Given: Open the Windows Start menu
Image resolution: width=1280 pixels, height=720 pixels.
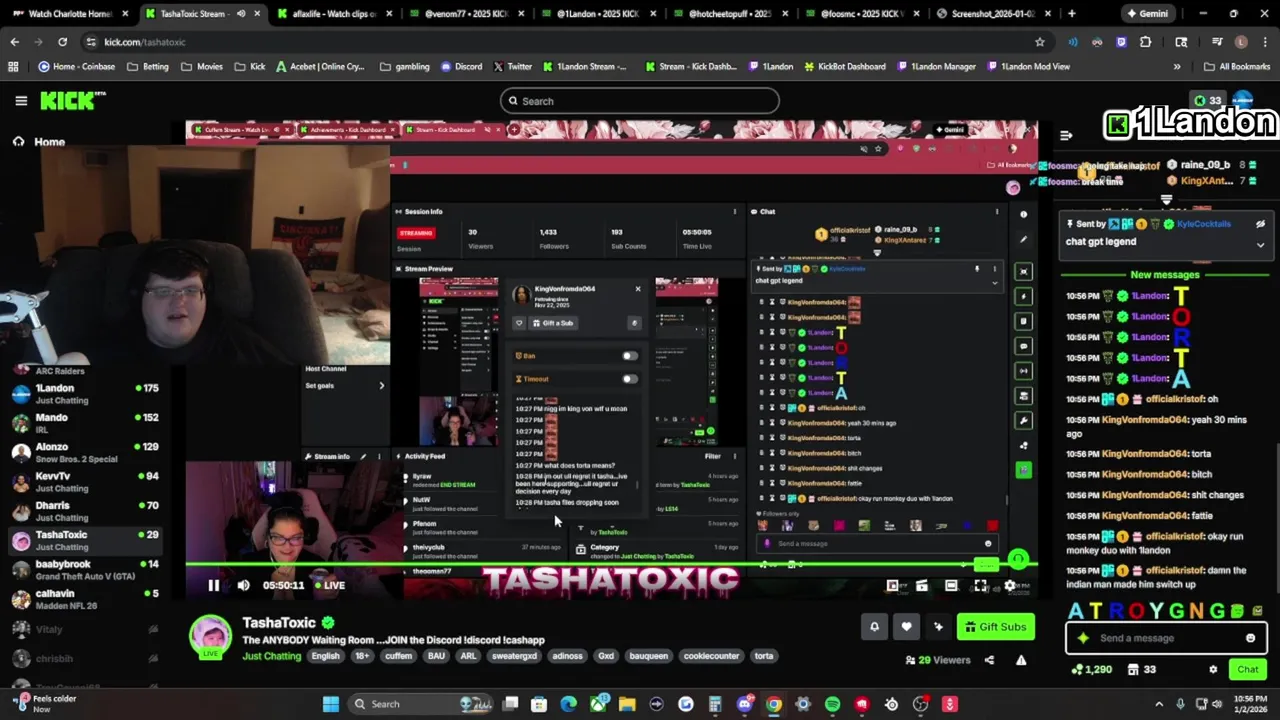Looking at the screenshot, I should [330, 704].
